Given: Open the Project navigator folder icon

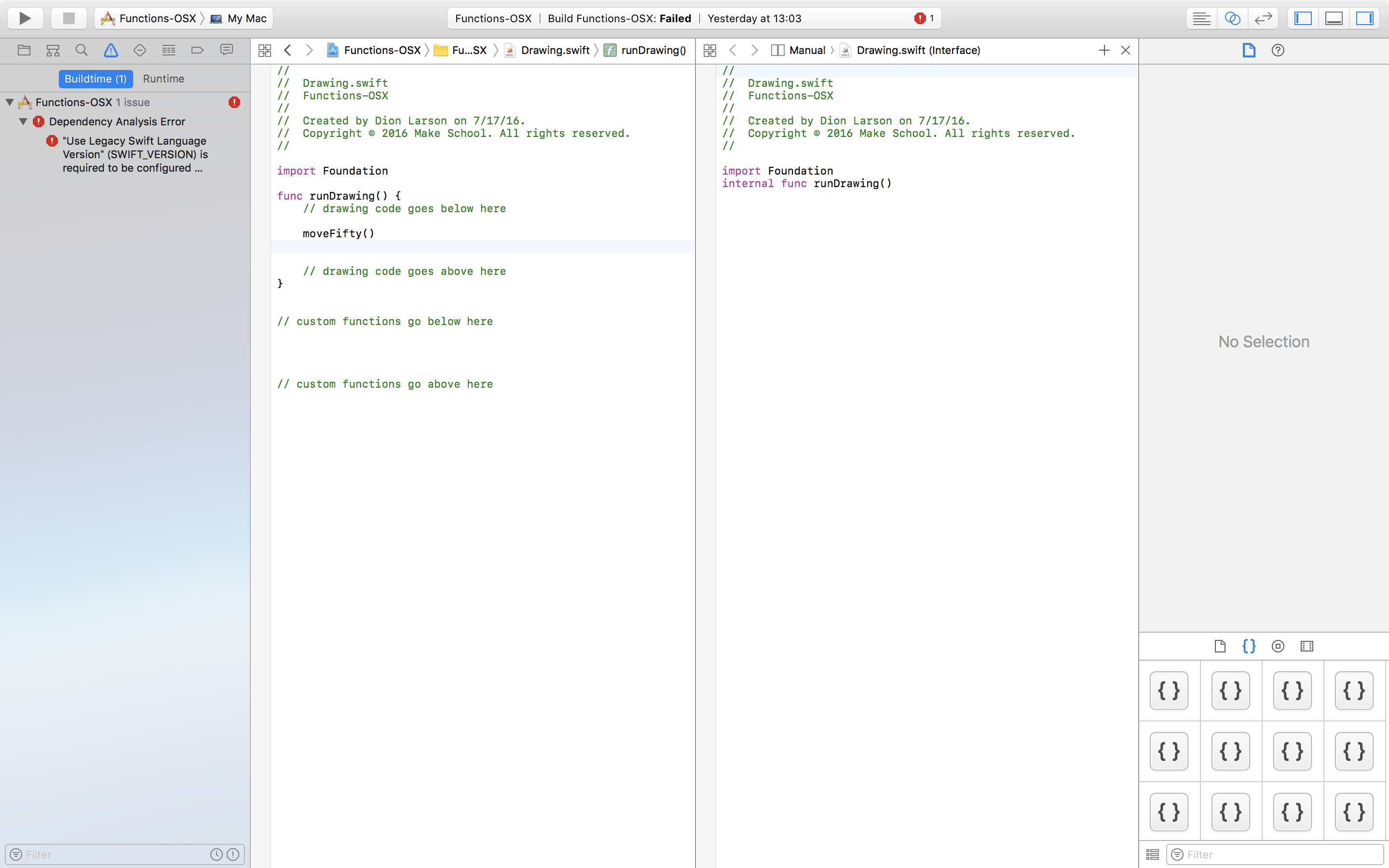Looking at the screenshot, I should [x=24, y=50].
